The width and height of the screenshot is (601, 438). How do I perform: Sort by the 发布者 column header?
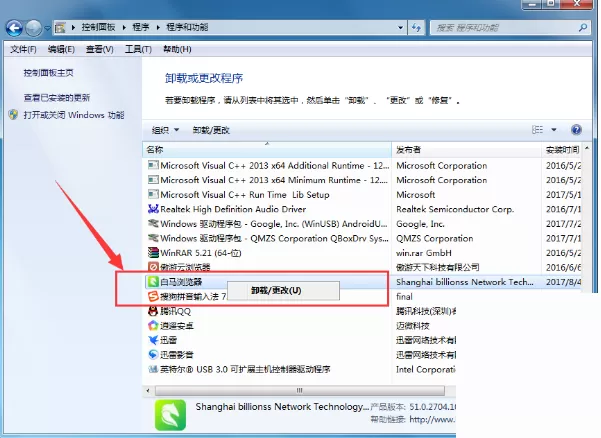466,150
